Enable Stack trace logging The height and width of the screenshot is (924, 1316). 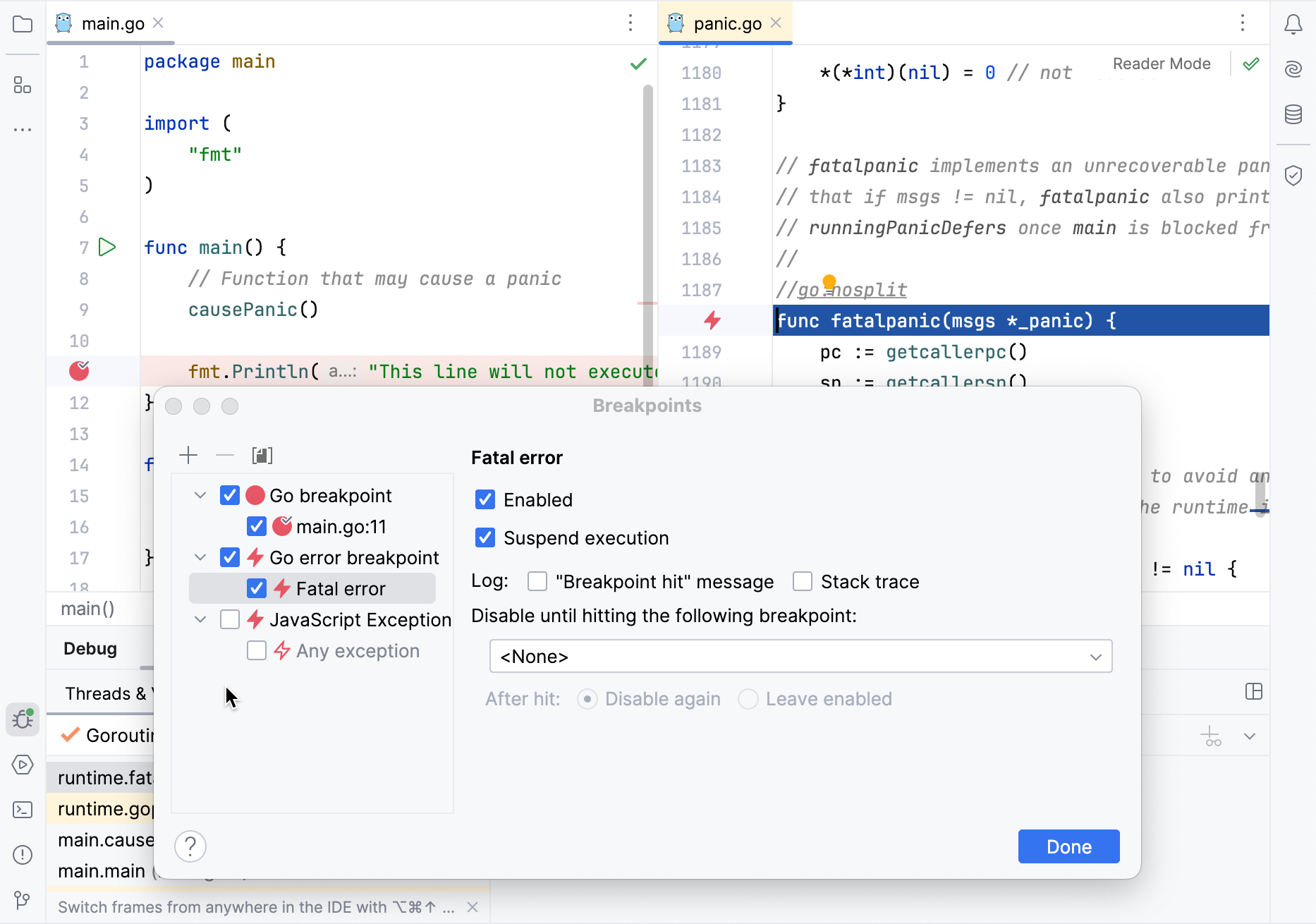(802, 581)
